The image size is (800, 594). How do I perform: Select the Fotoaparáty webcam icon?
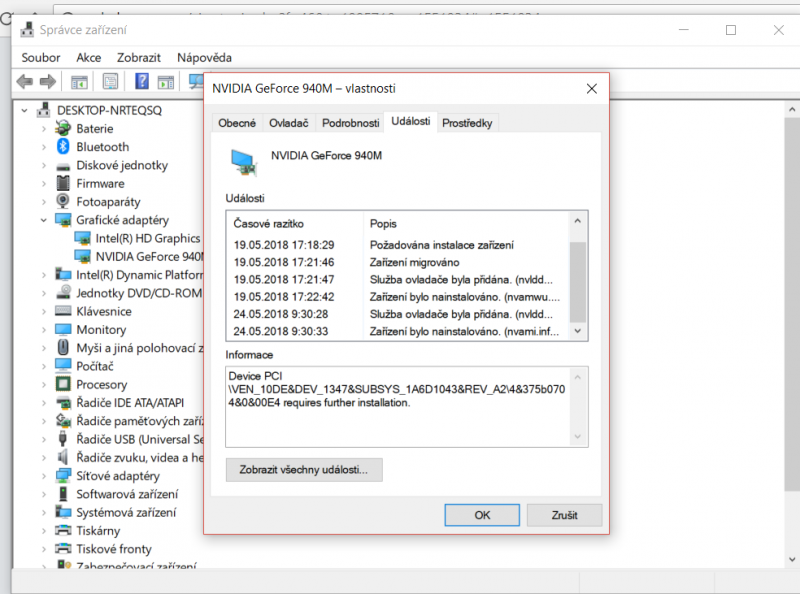click(x=63, y=201)
